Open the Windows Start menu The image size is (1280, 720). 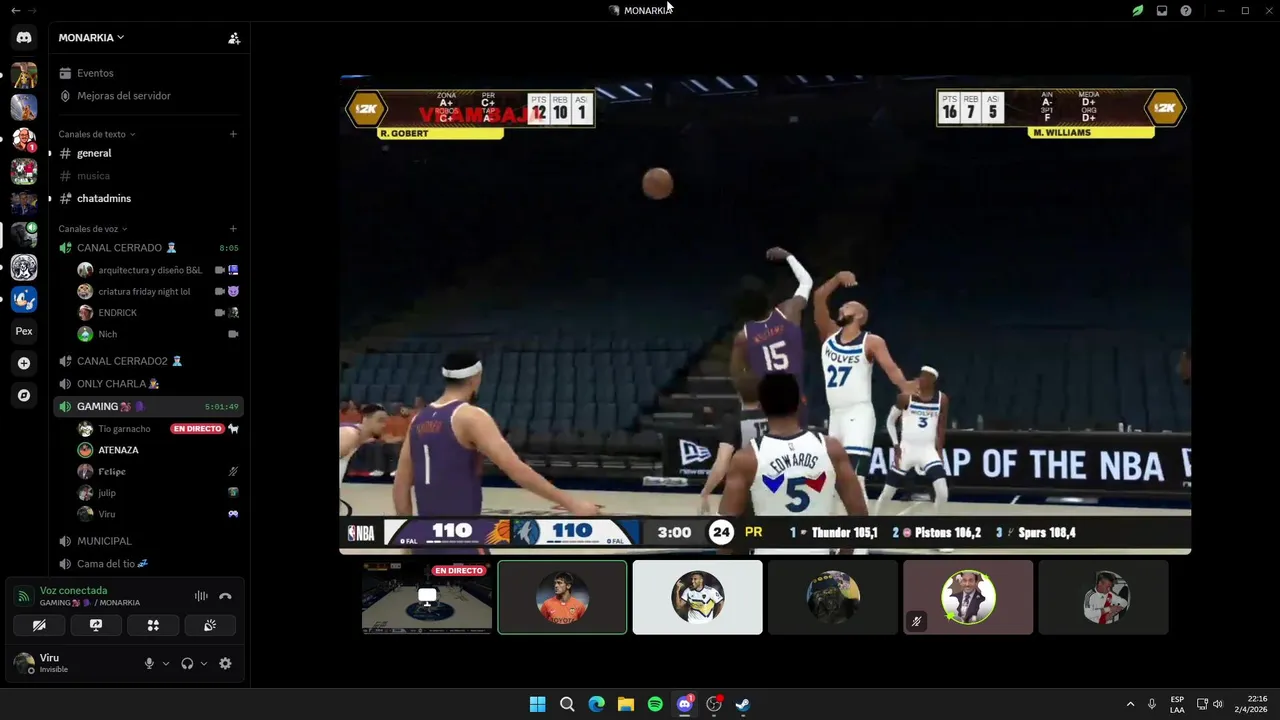(537, 704)
